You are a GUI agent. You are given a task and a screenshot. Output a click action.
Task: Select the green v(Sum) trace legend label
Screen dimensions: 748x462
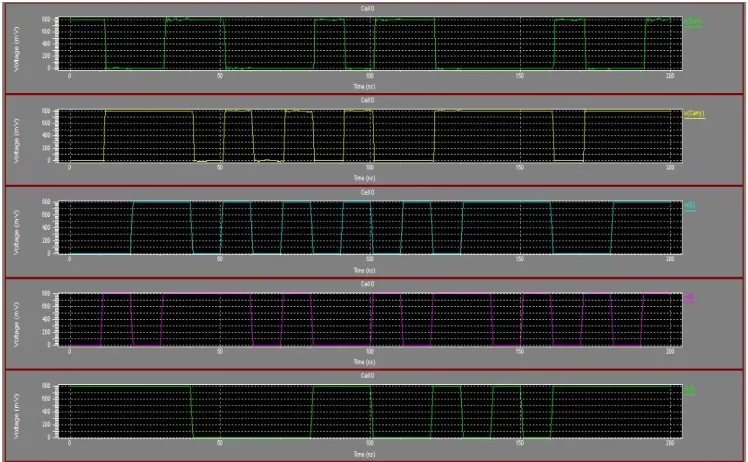pyautogui.click(x=693, y=21)
